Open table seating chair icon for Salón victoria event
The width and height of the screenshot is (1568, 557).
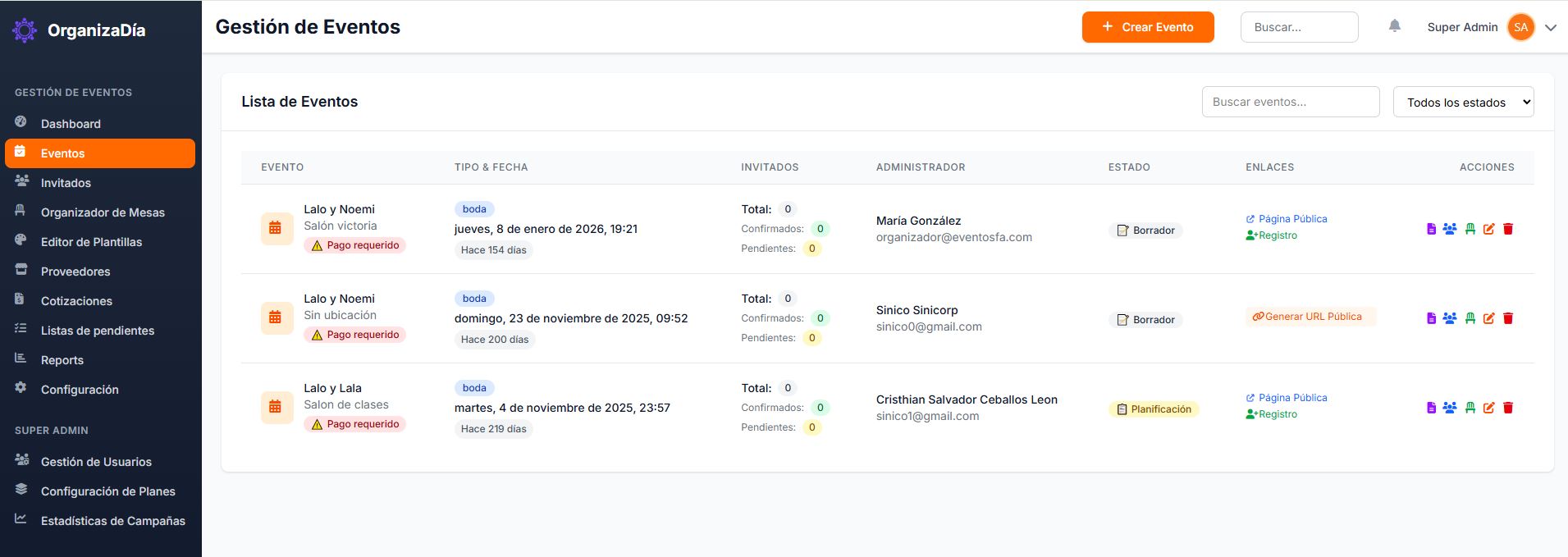click(x=1470, y=229)
